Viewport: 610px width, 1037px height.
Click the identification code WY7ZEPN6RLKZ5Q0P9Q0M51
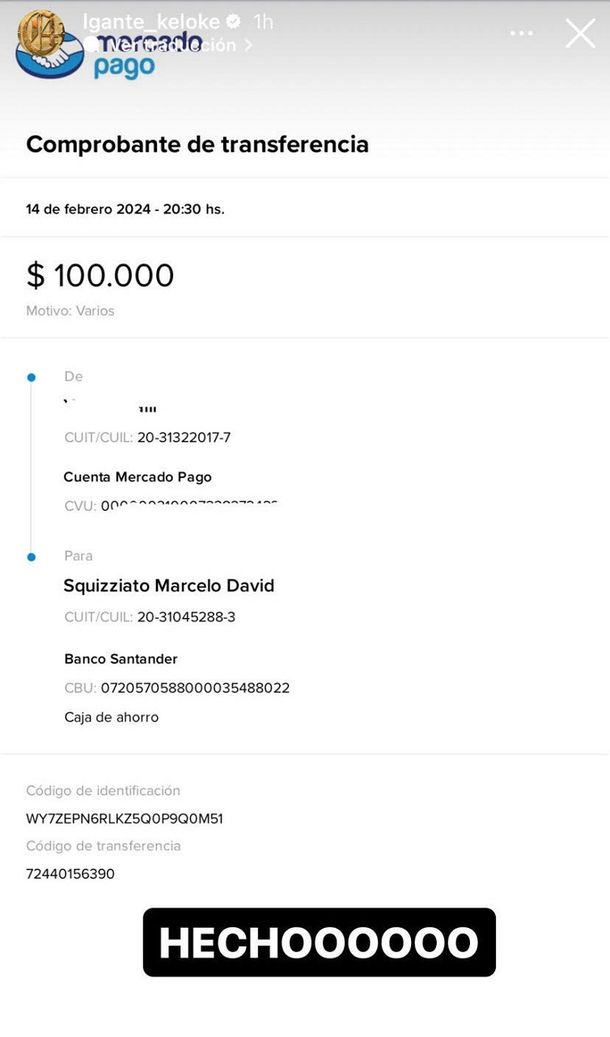click(x=124, y=818)
